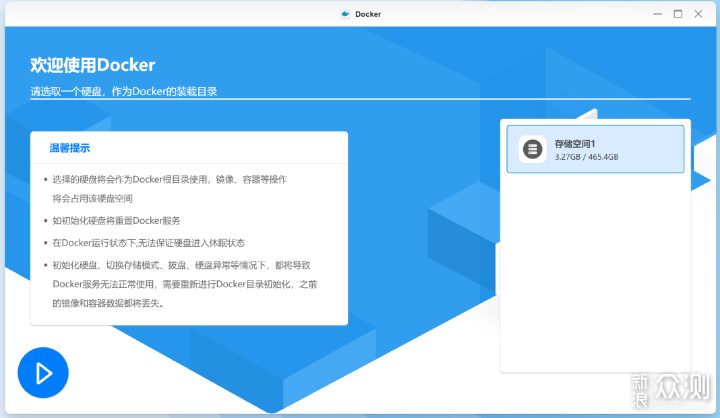720x418 pixels.
Task: Click the Docker whale icon in title bar
Action: click(x=345, y=14)
